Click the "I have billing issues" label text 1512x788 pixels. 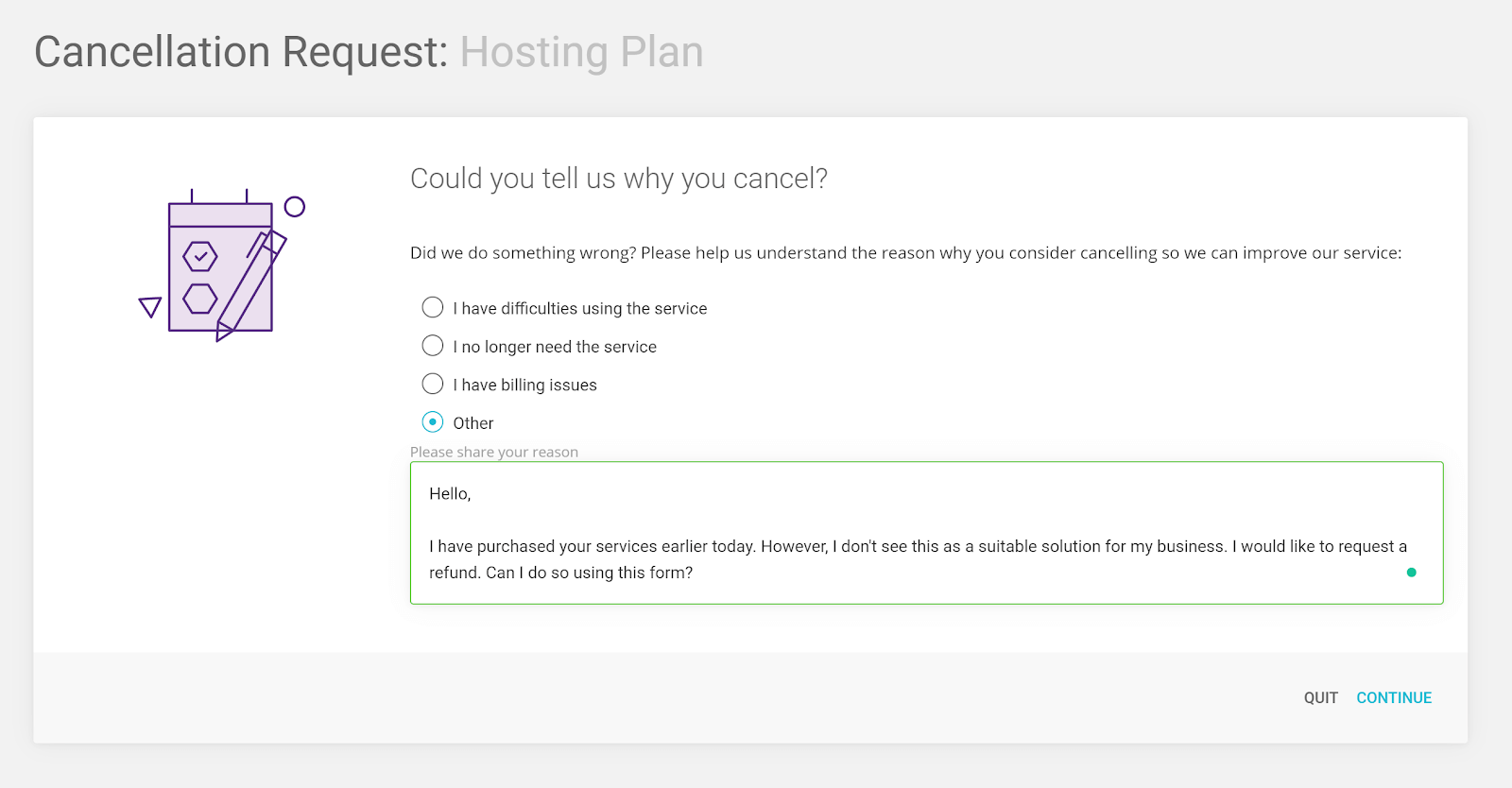point(524,385)
